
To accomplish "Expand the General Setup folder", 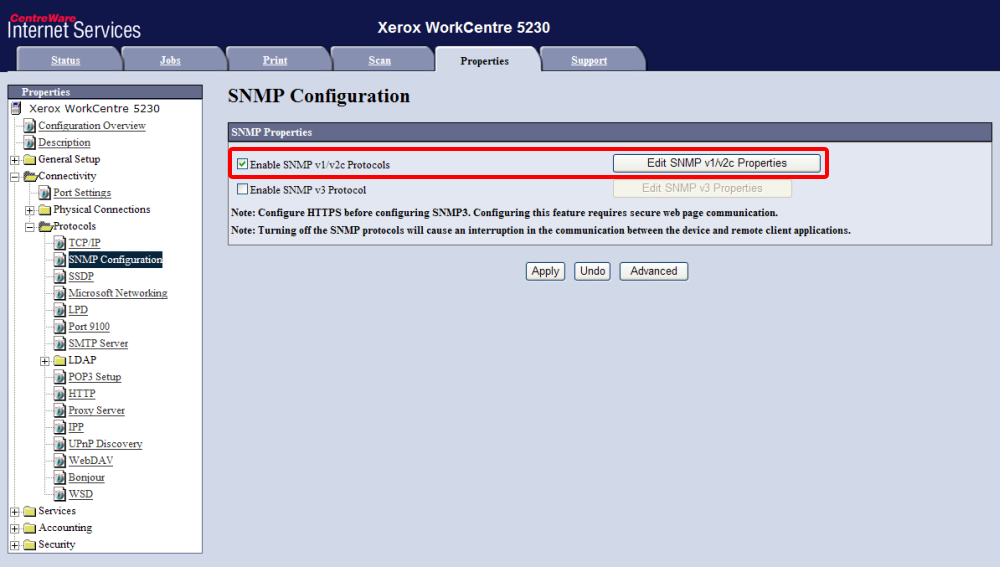I will point(15,160).
